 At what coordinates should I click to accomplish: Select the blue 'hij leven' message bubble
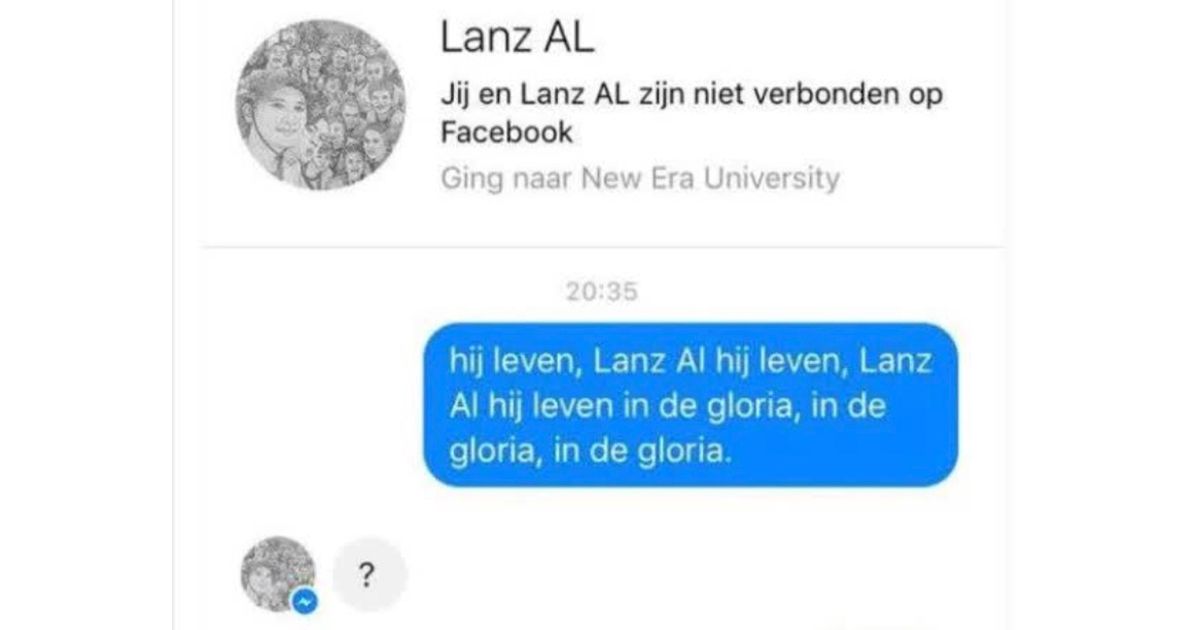pyautogui.click(x=690, y=405)
